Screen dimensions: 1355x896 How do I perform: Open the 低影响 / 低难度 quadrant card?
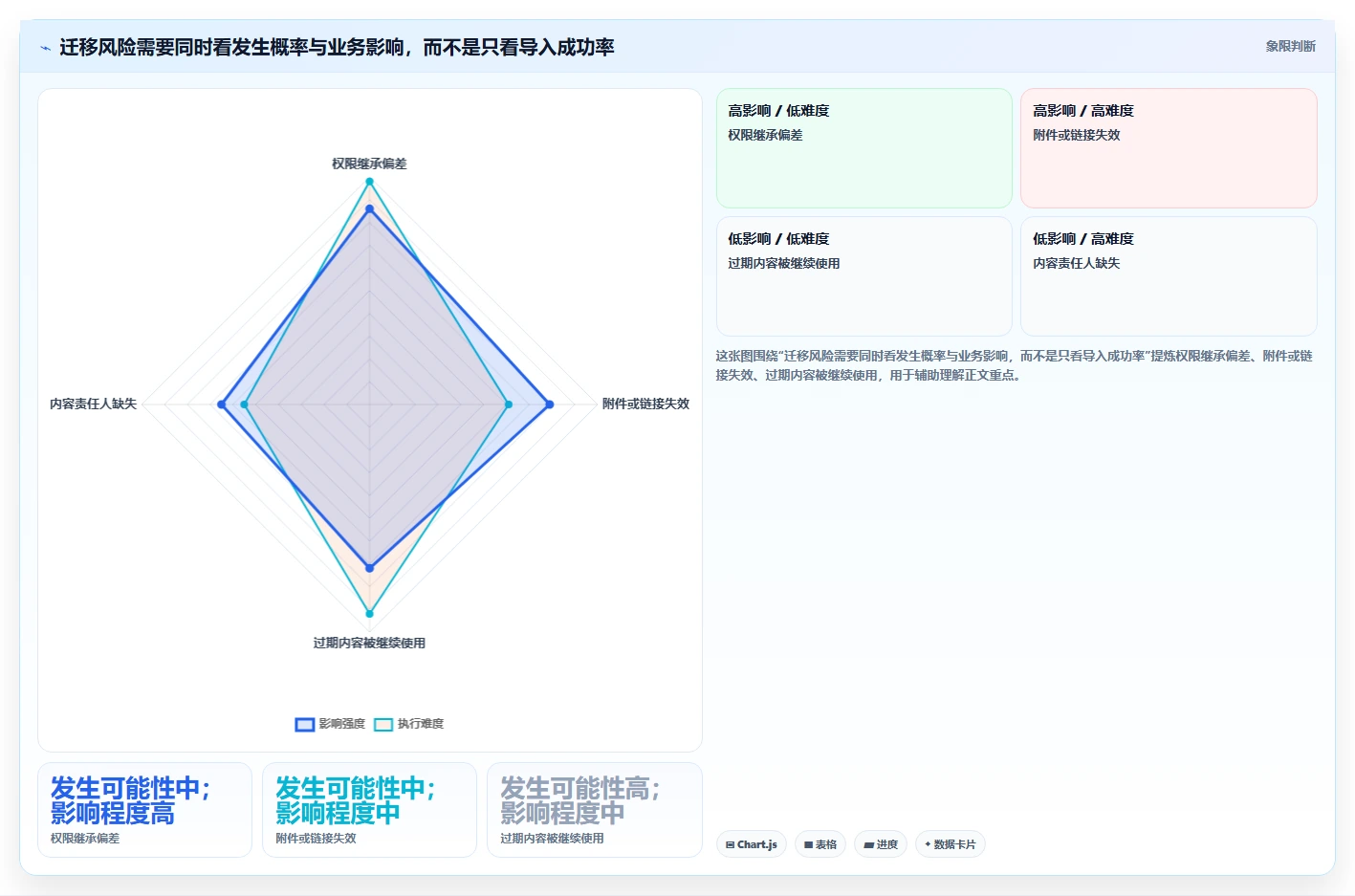coord(864,276)
